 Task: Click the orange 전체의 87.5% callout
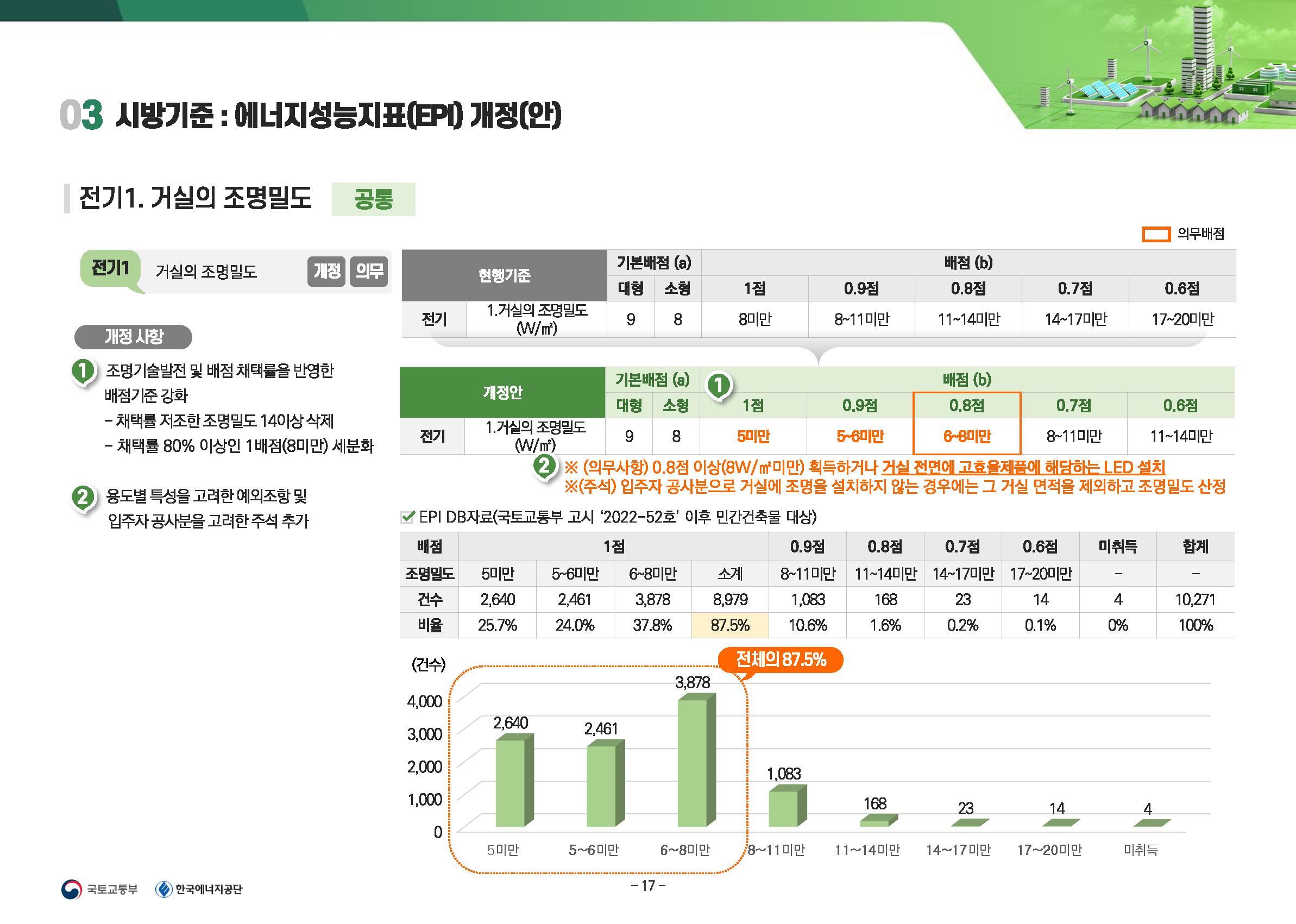(x=780, y=659)
